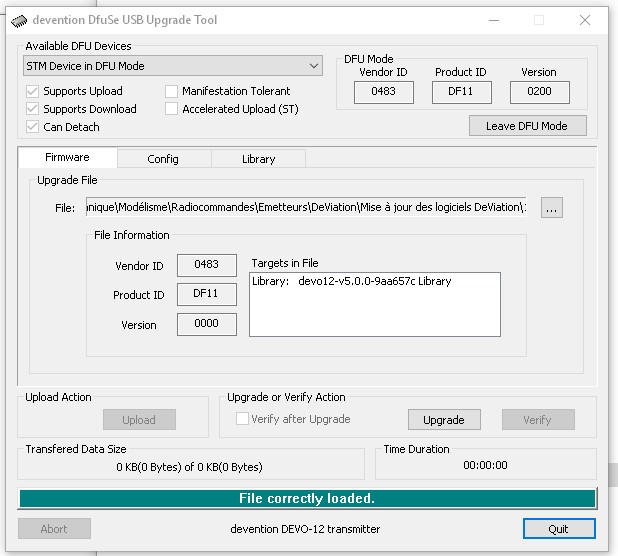The width and height of the screenshot is (618, 556).
Task: Toggle the Supports Download checkbox
Action: pyautogui.click(x=32, y=109)
